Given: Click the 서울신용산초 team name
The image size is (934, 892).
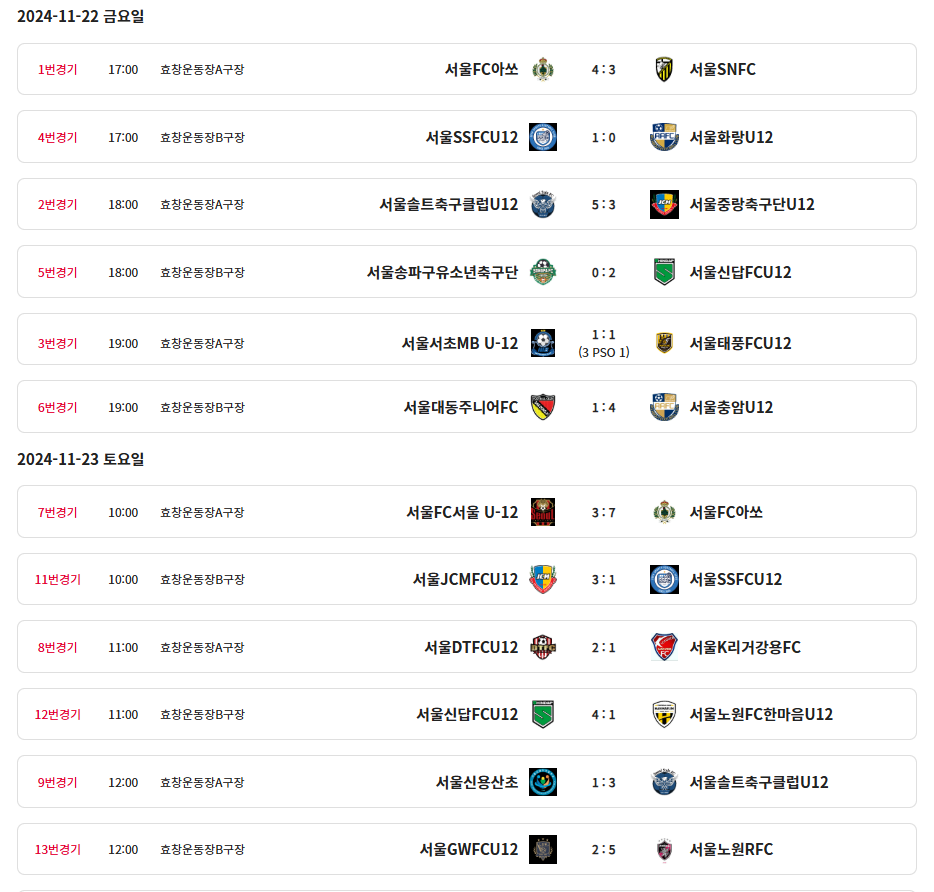Looking at the screenshot, I should tap(477, 782).
